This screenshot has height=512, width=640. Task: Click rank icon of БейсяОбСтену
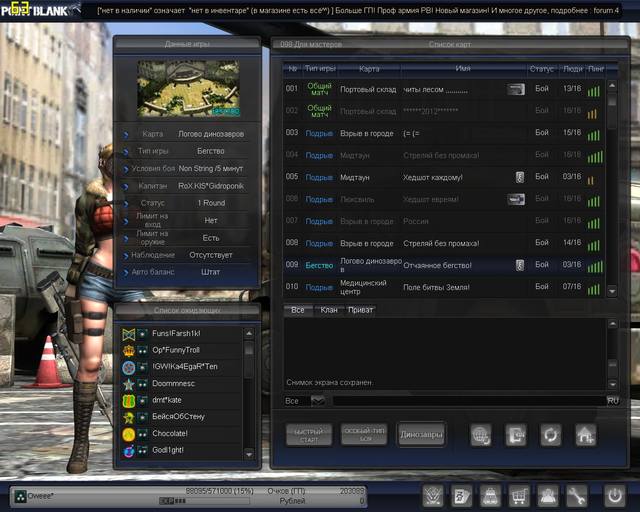click(129, 417)
